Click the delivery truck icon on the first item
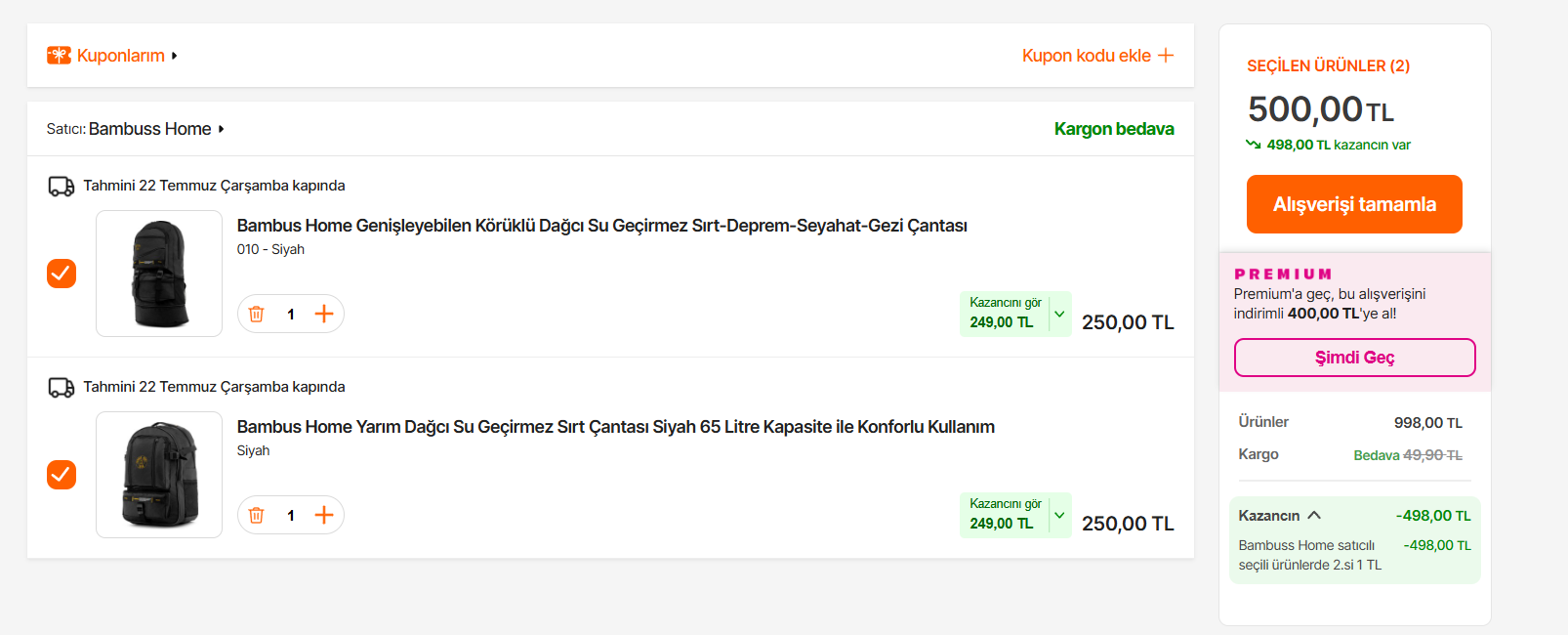The height and width of the screenshot is (635, 1568). tap(62, 186)
